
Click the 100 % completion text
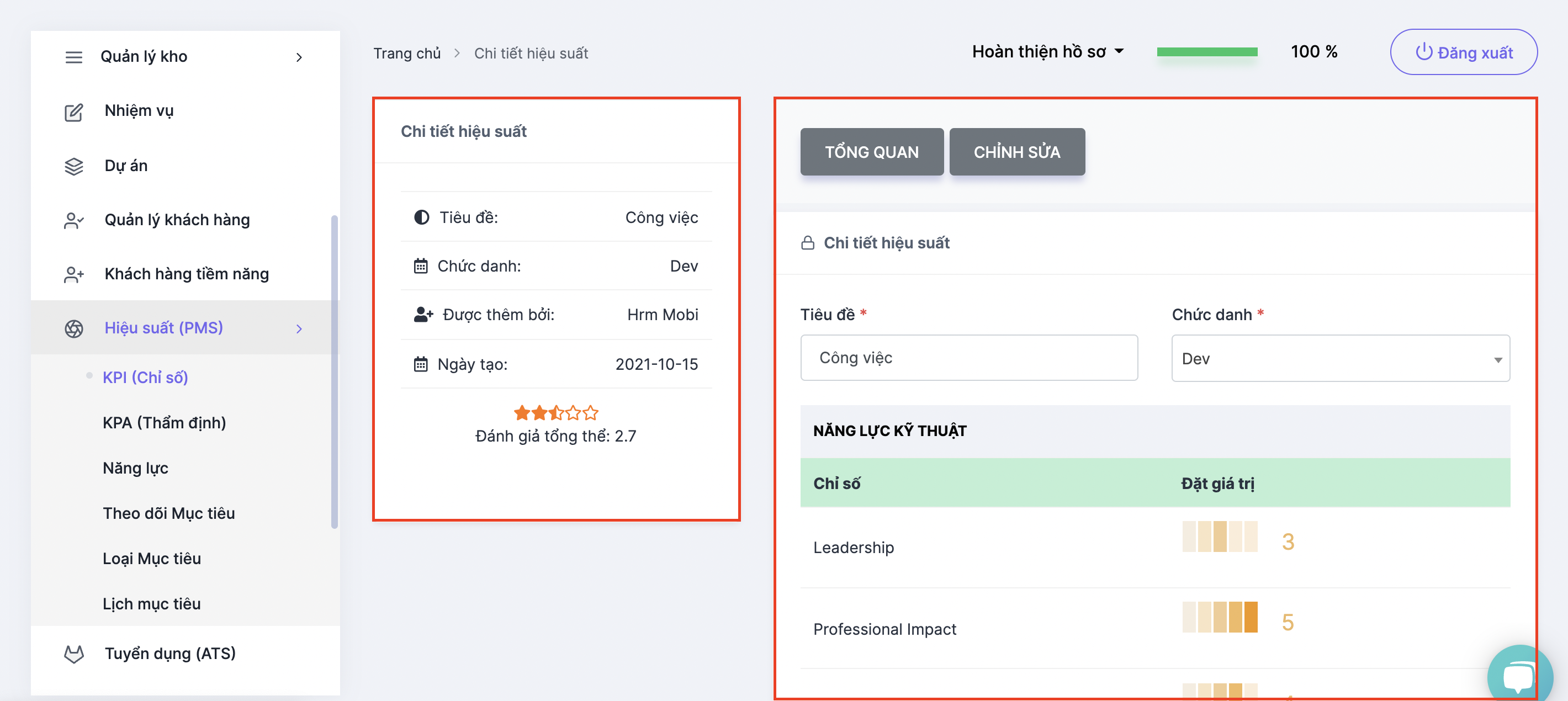tap(1313, 52)
